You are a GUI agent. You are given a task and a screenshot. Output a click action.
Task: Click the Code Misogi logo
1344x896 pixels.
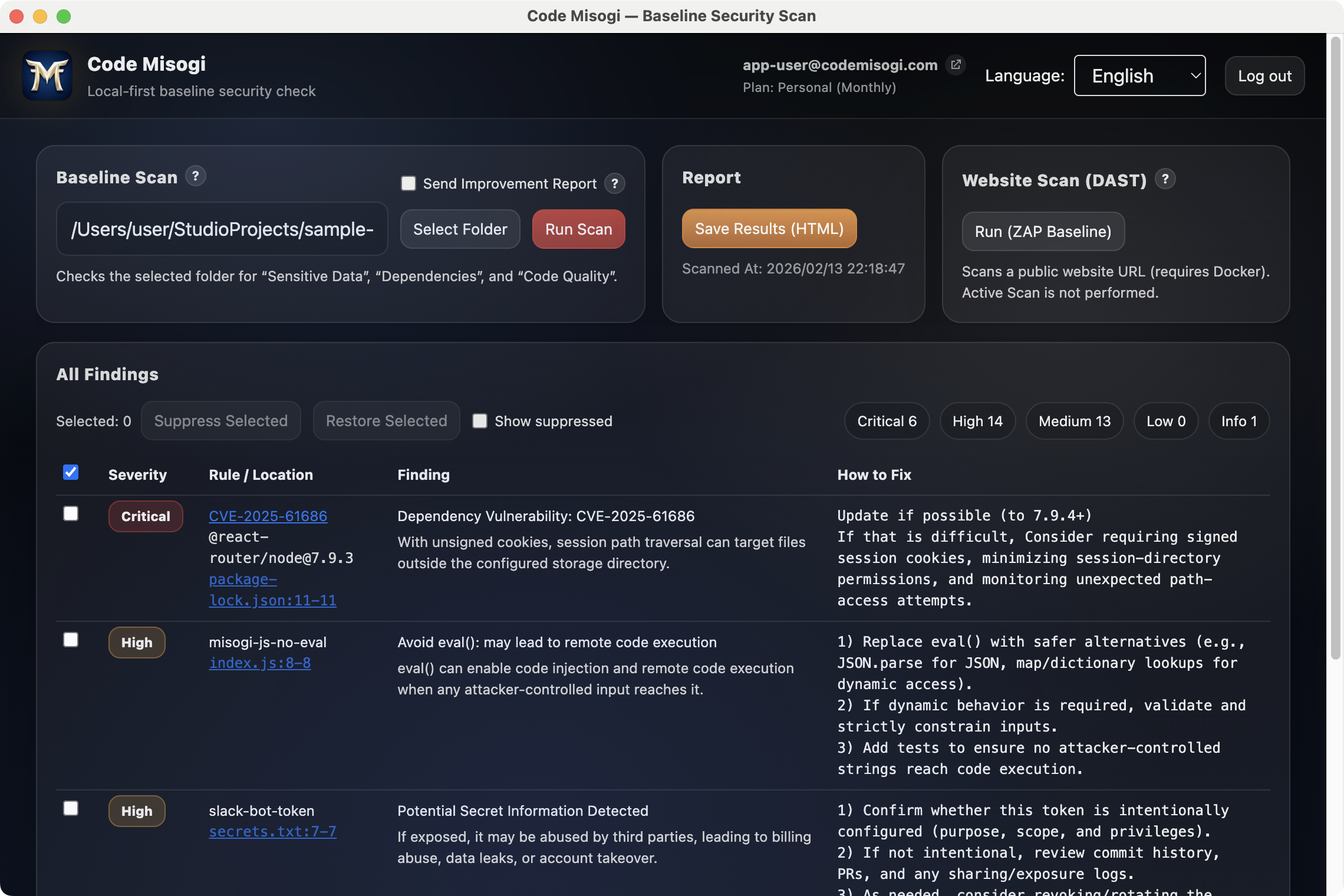click(47, 75)
